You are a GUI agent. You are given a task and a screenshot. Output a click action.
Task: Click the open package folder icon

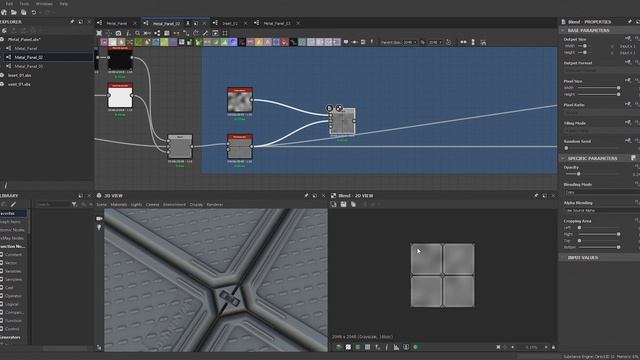pyautogui.click(x=13, y=13)
